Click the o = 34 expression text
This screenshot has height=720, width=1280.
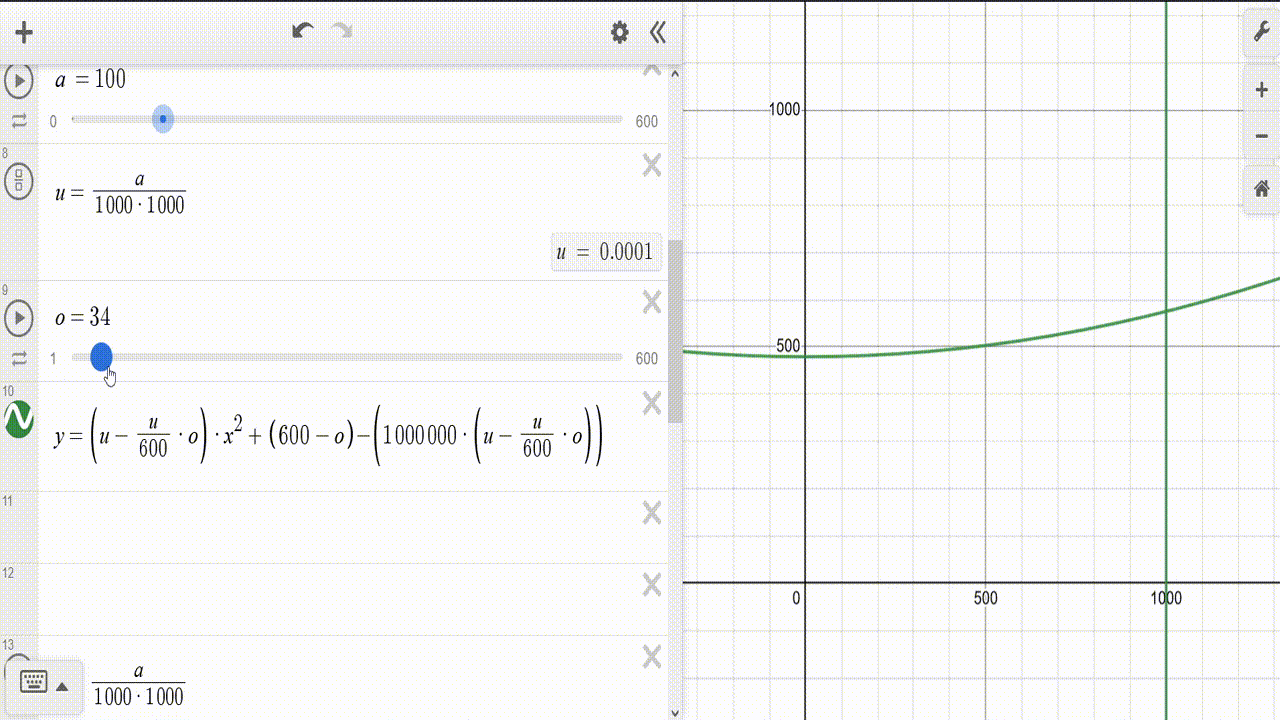click(x=83, y=318)
